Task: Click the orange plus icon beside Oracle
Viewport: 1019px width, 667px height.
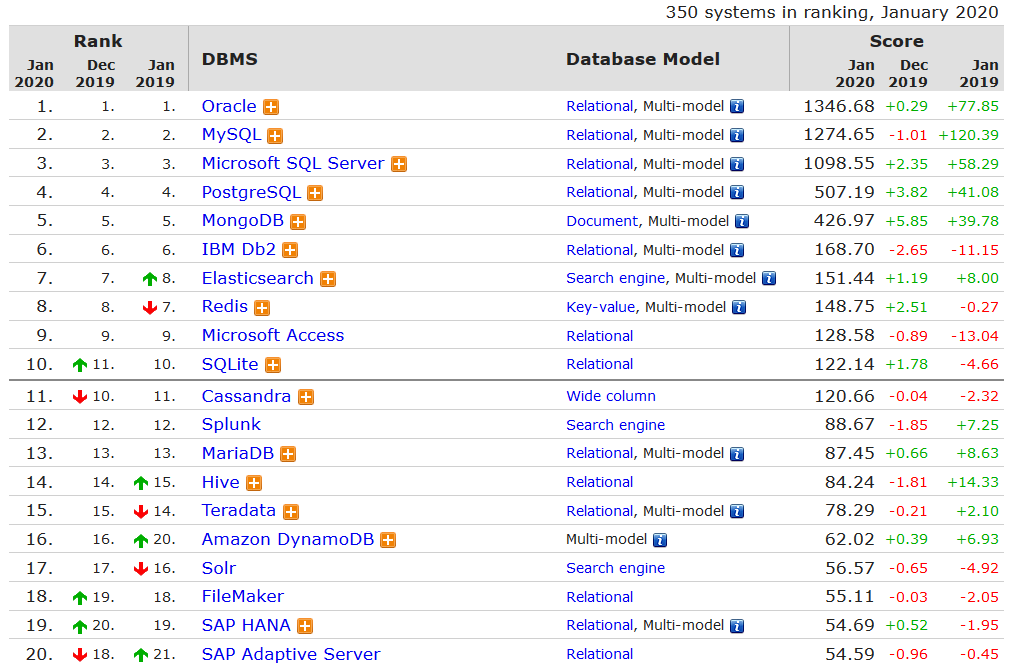Action: [x=271, y=107]
